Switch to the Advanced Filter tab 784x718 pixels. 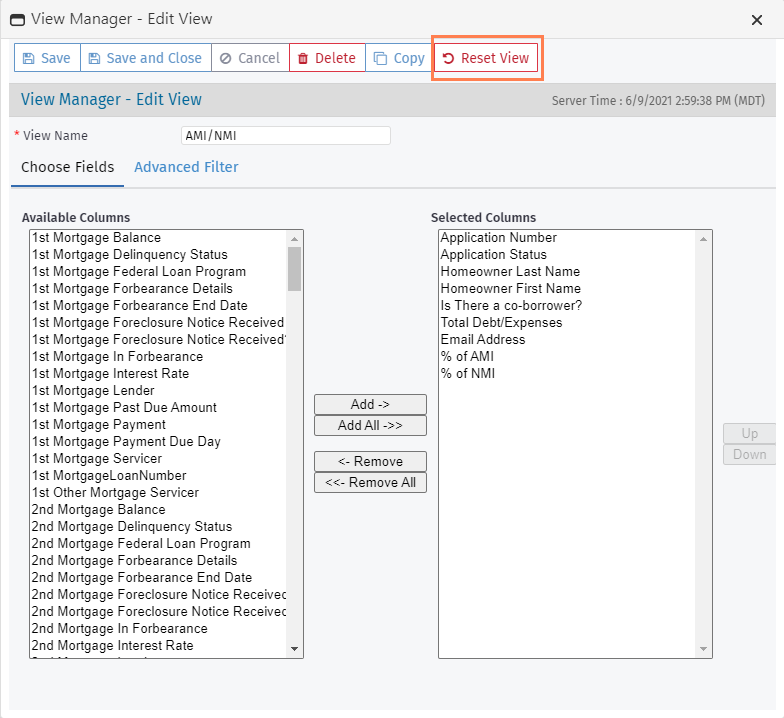pos(186,167)
